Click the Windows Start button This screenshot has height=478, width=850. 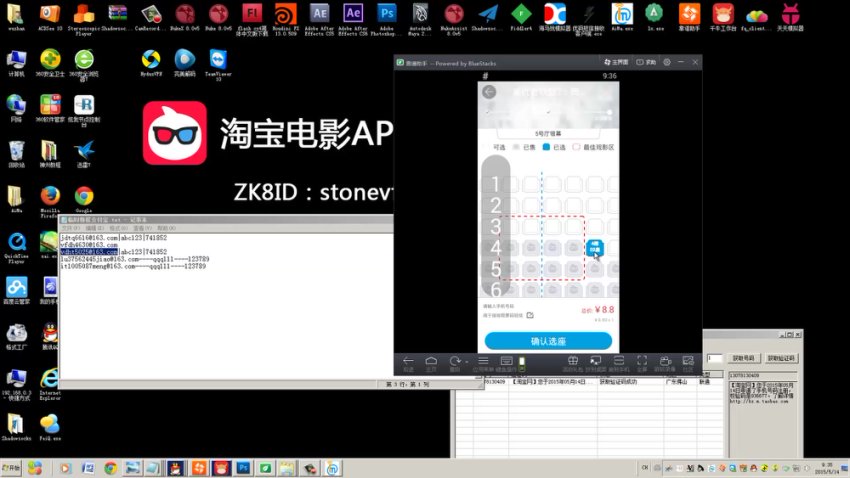[x=12, y=468]
